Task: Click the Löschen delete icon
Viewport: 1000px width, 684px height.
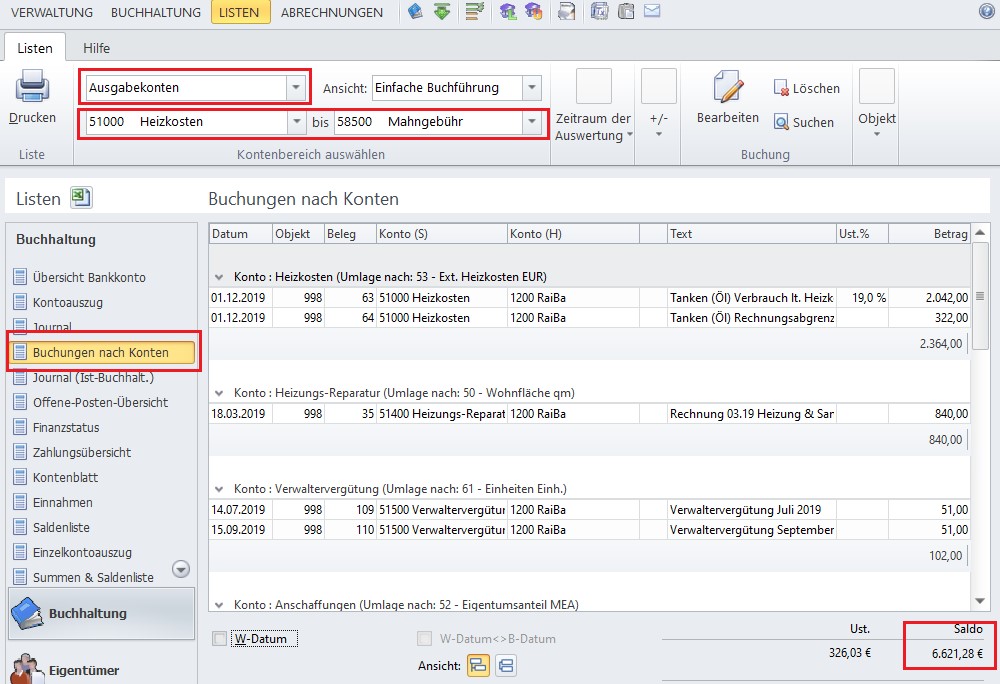Action: (x=782, y=89)
